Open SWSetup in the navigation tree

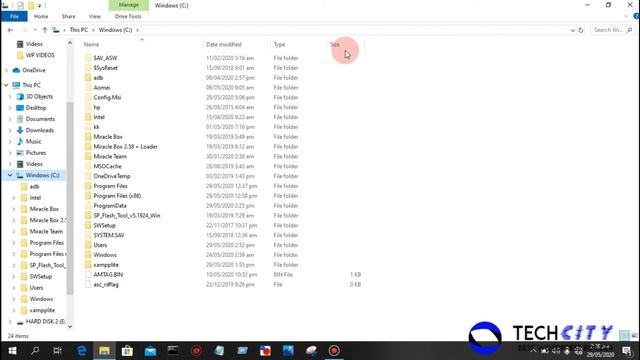click(x=40, y=276)
